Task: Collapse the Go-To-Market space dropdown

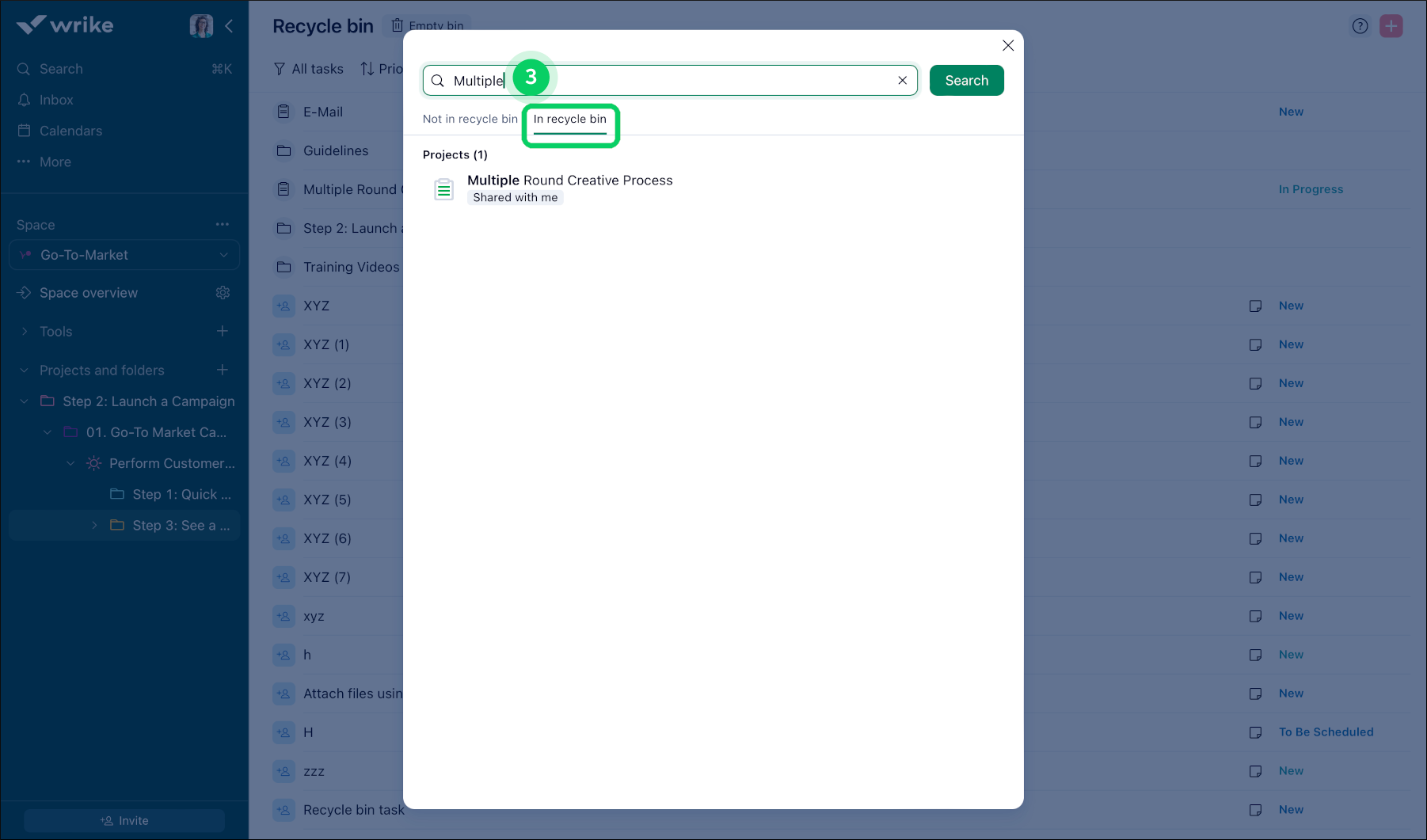Action: pos(223,255)
